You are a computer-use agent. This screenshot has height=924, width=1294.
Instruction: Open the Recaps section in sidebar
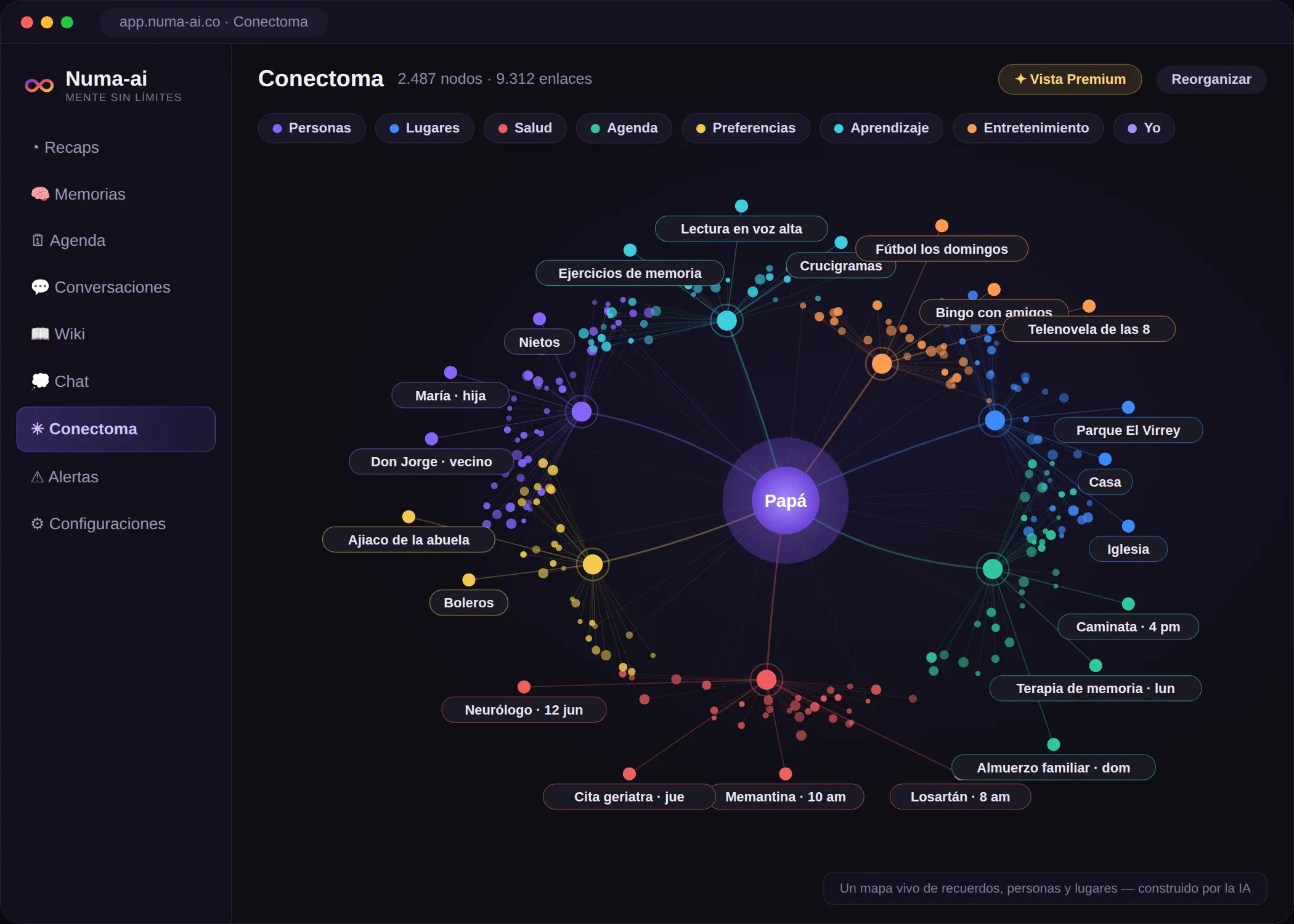pyautogui.click(x=116, y=148)
